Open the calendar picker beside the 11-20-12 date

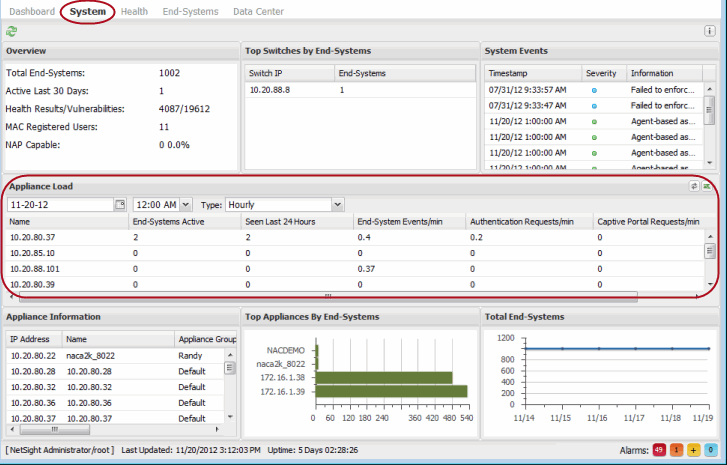(x=120, y=204)
